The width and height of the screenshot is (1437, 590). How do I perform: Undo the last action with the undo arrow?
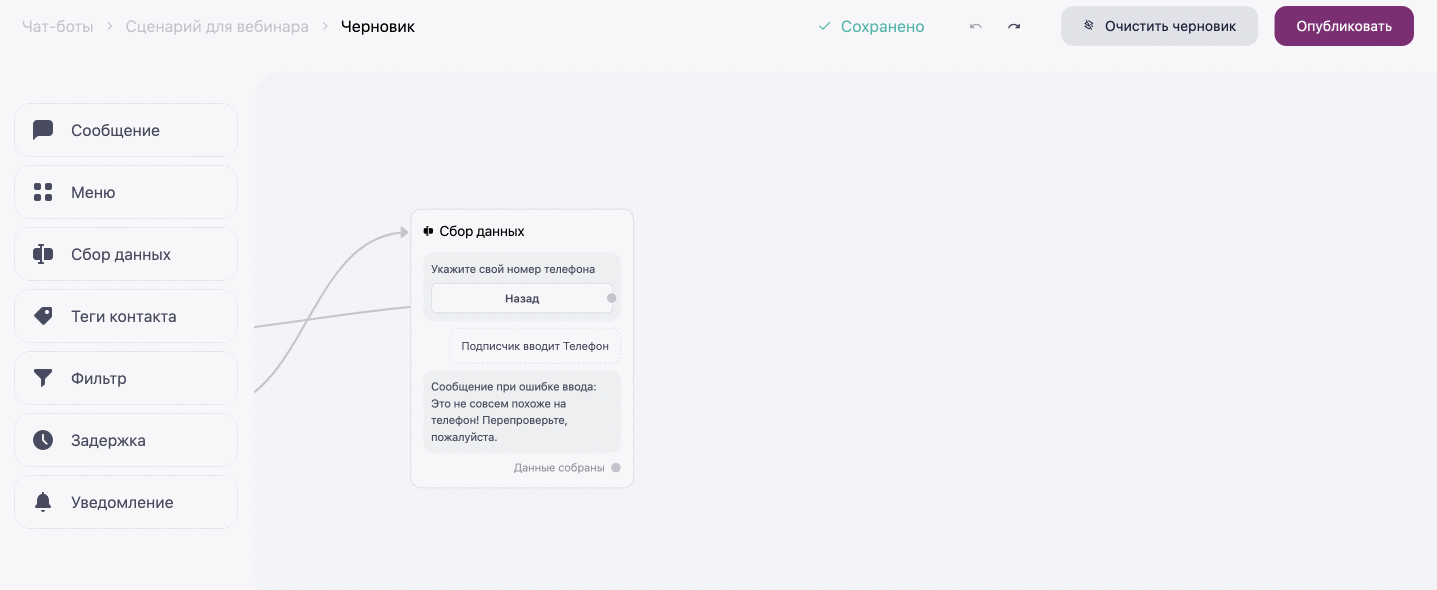[x=976, y=27]
